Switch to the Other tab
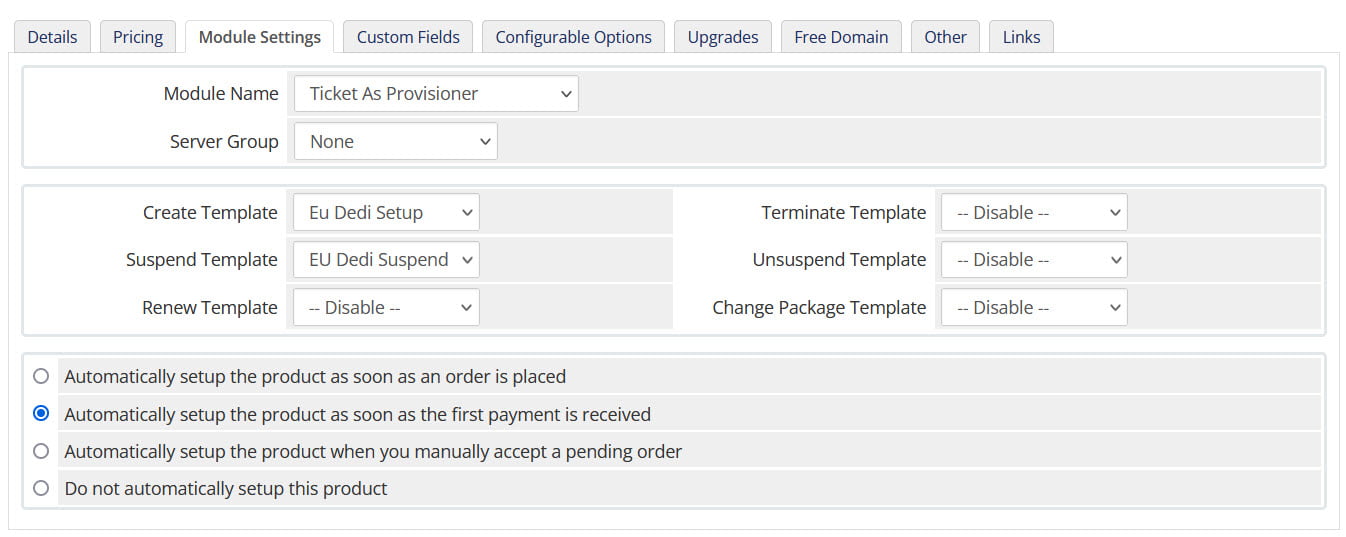The image size is (1346, 537). 945,37
